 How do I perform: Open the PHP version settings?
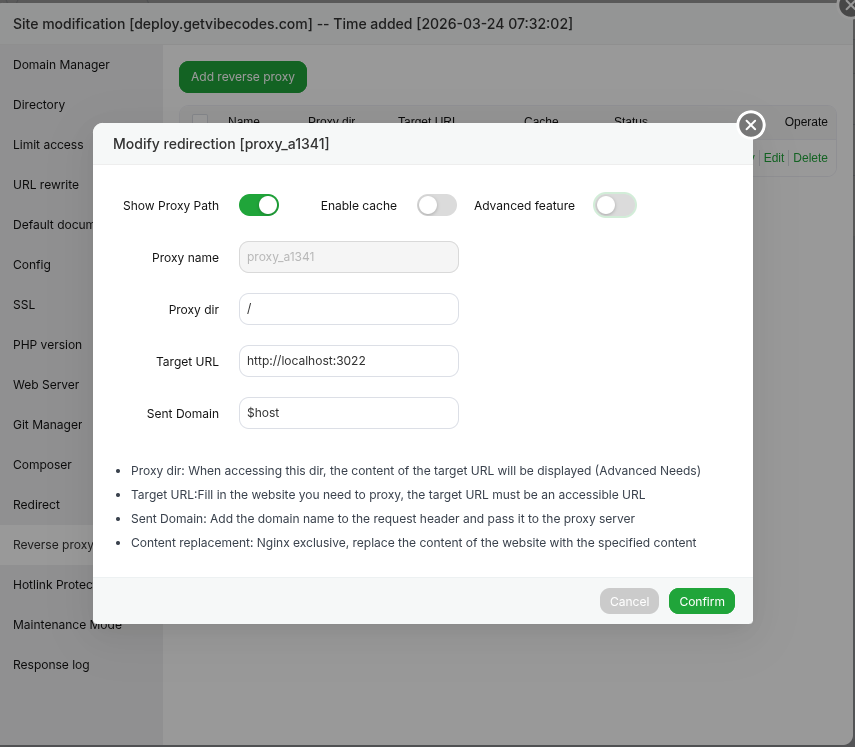(47, 345)
